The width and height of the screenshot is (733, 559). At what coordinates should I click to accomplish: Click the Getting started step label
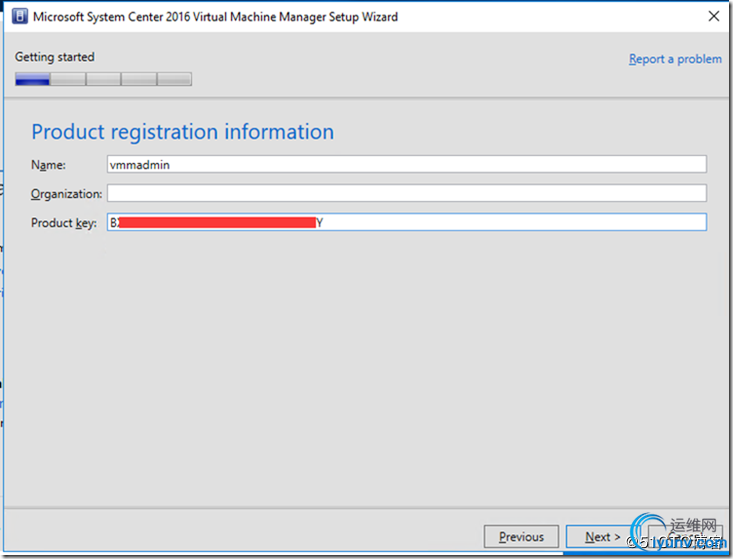point(54,58)
